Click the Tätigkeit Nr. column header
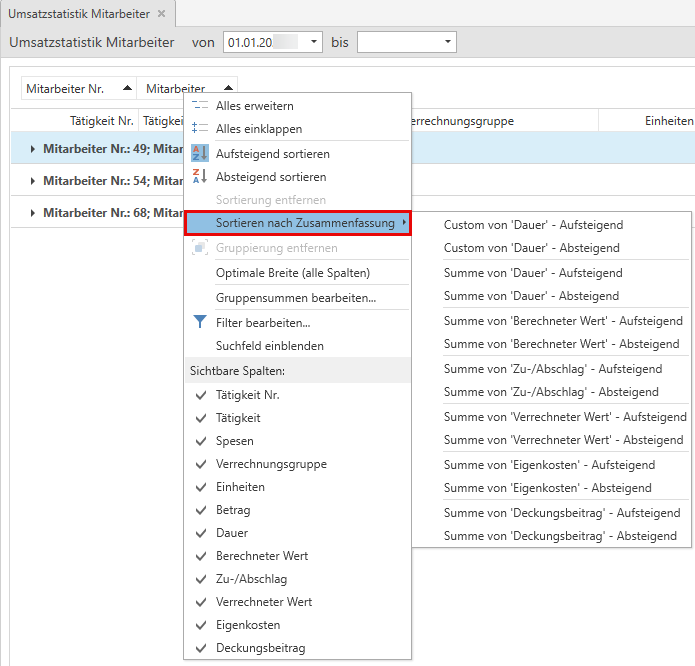 coord(75,121)
